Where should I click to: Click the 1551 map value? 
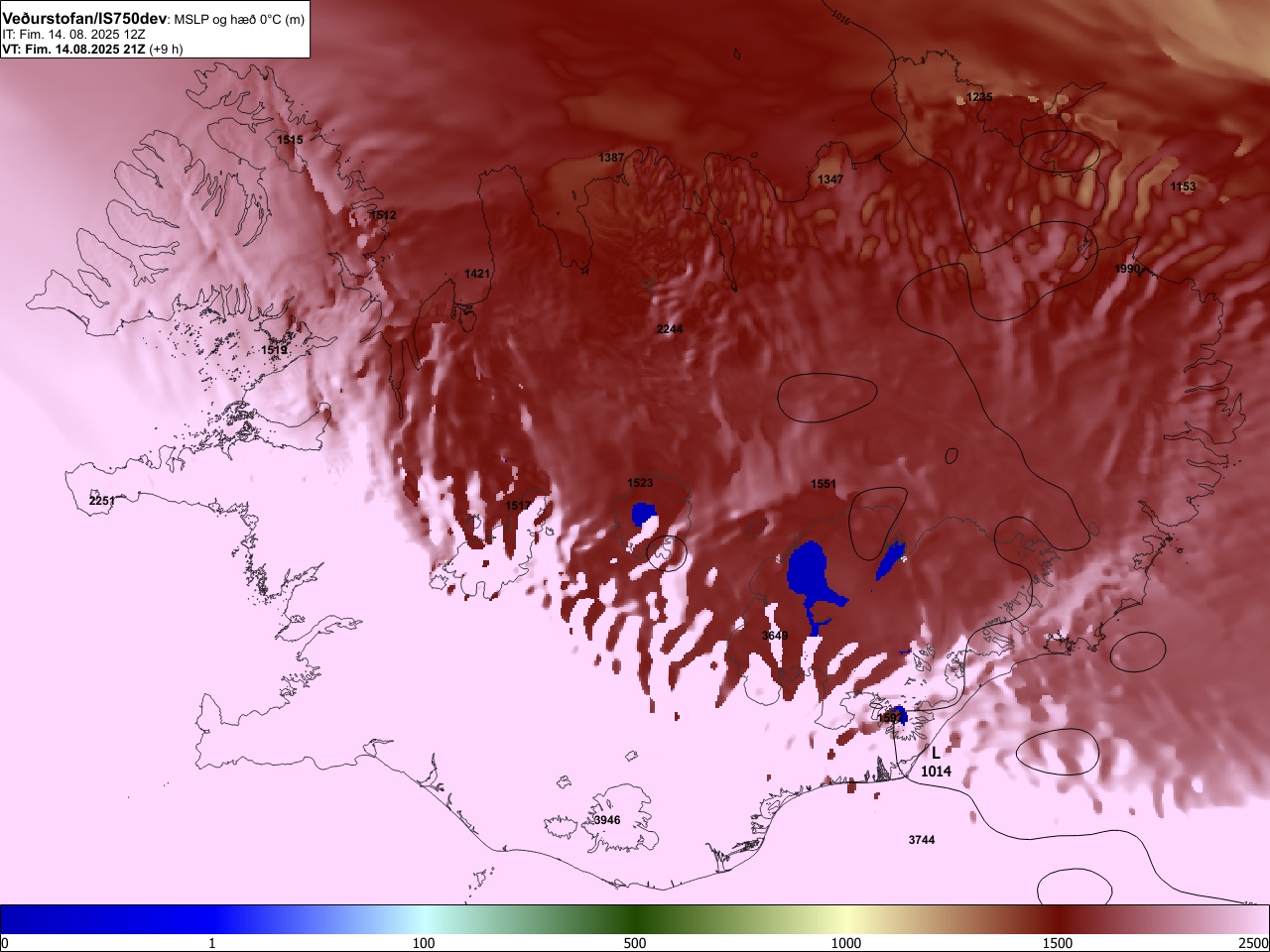824,485
